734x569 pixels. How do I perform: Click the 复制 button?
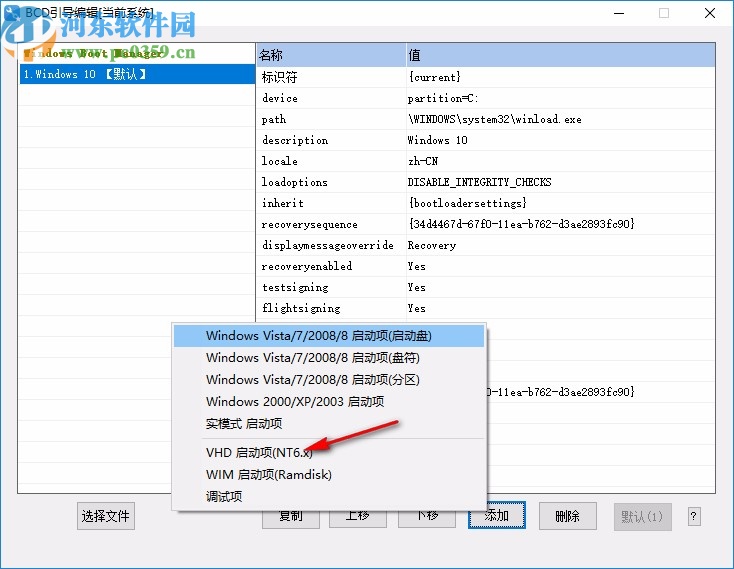(x=291, y=518)
